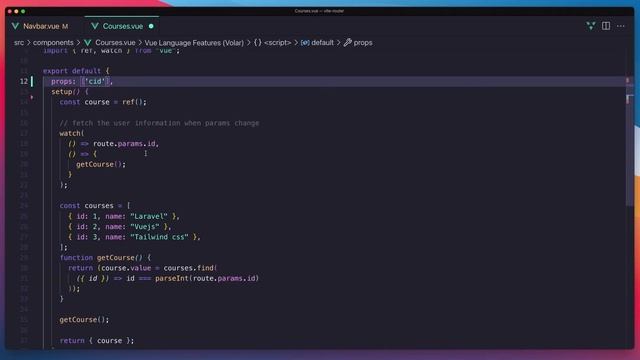
Task: Click the Vue icon on Navbar.vue tab
Action: pyautogui.click(x=15, y=26)
